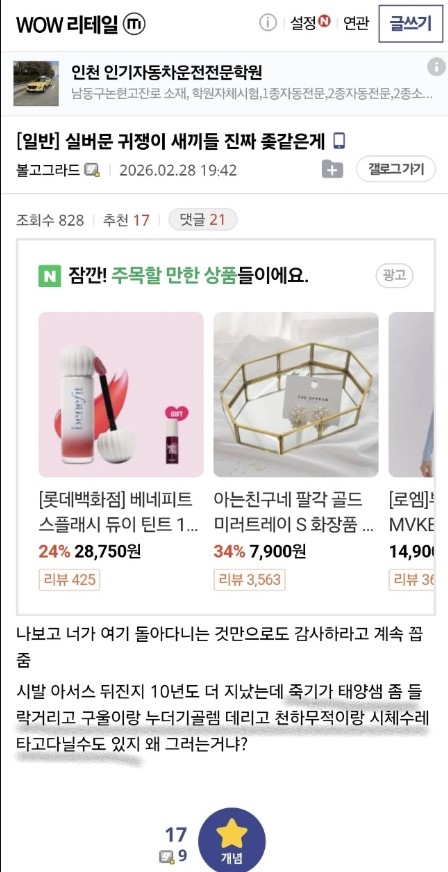This screenshot has width=448, height=872.
Task: Click the add-to-folder plus icon
Action: (332, 169)
